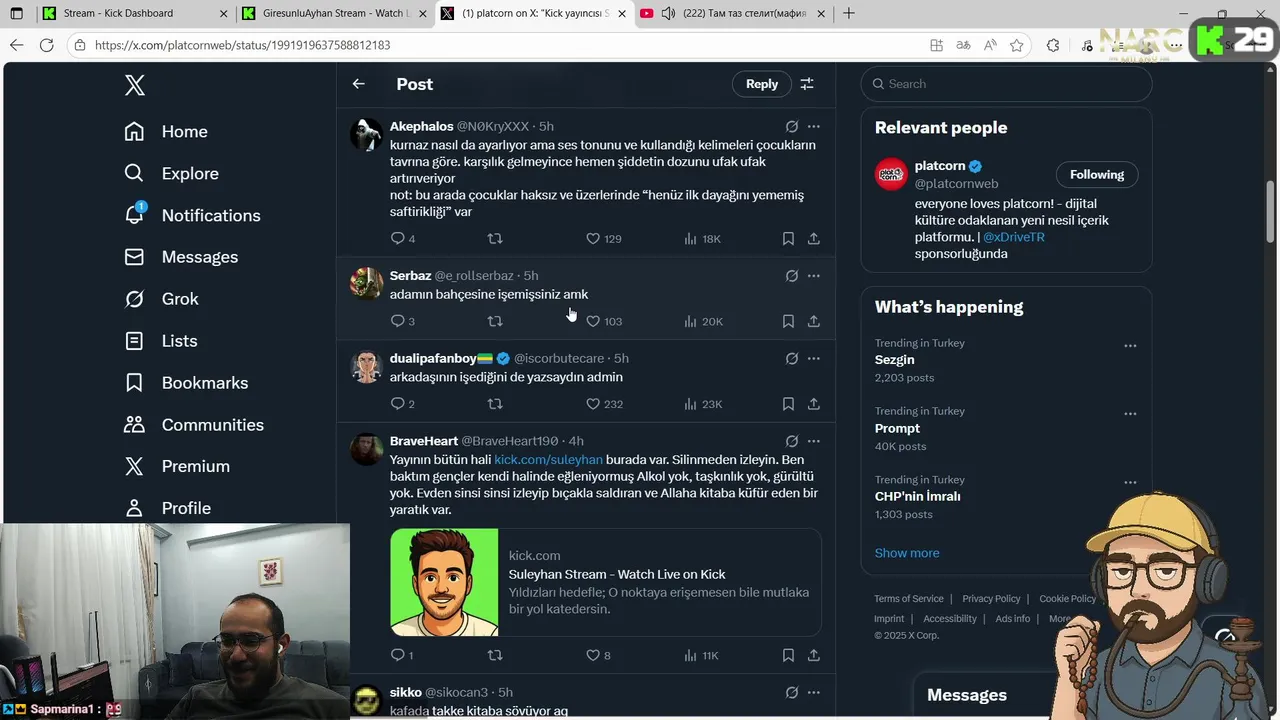Open more menu on sikko reply
1280x720 pixels.
[x=814, y=693]
